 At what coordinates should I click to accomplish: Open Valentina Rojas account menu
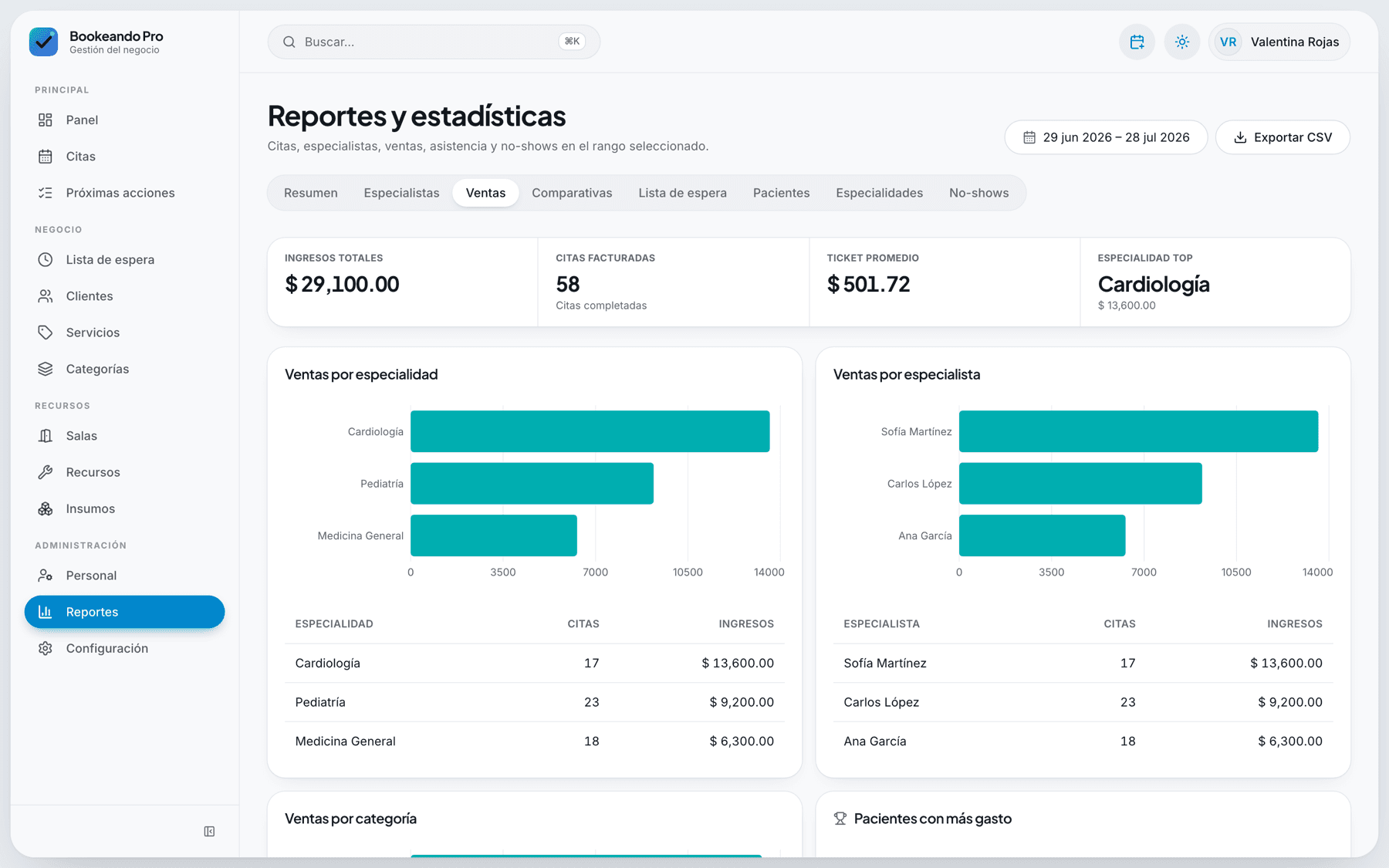coord(1279,42)
